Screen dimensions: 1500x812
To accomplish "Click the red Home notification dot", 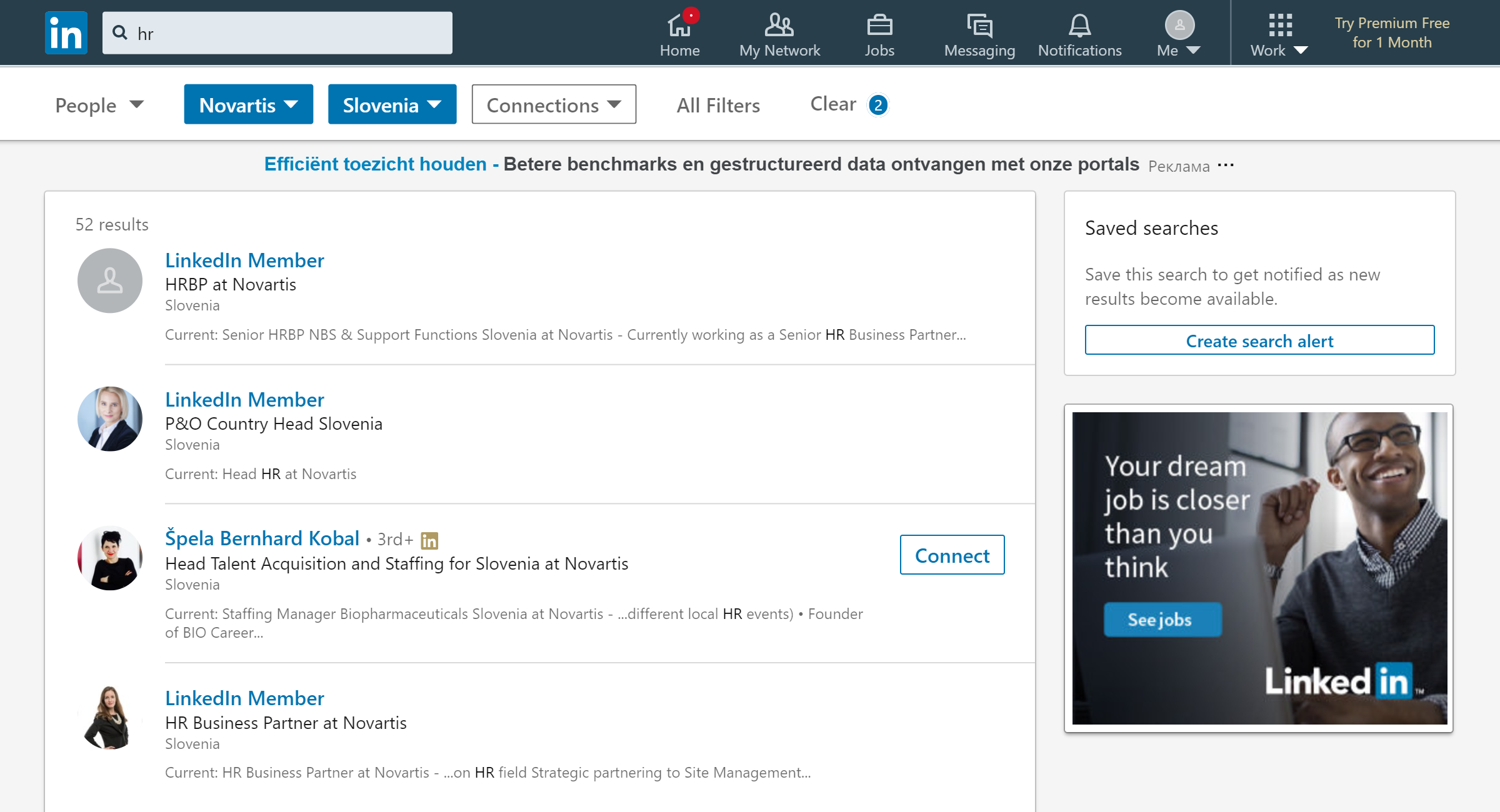I will pyautogui.click(x=691, y=15).
